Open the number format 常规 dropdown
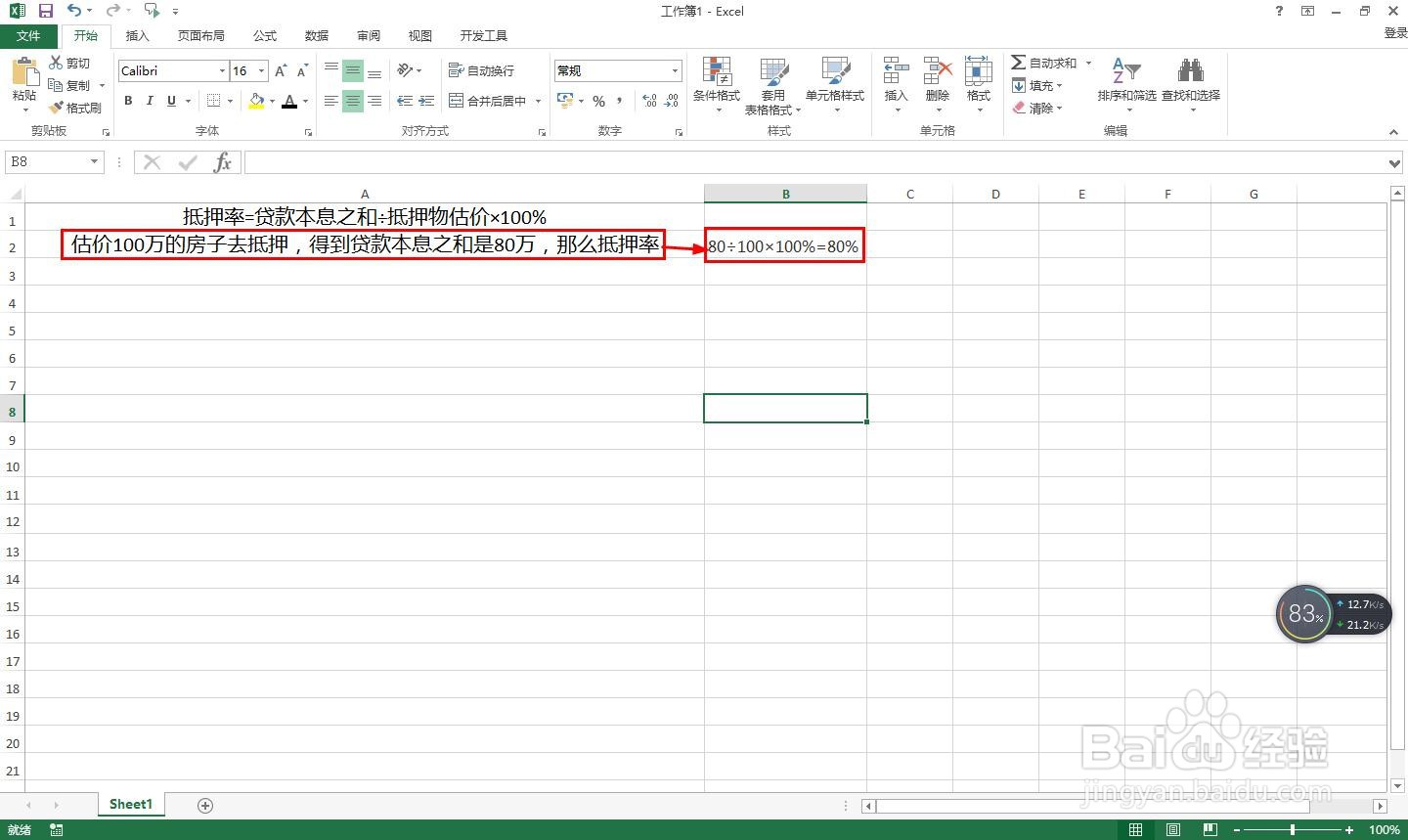 click(675, 70)
